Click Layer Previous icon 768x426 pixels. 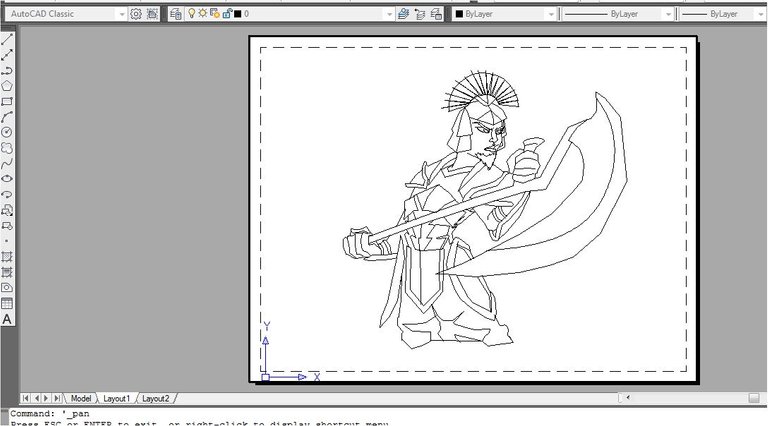(x=420, y=14)
